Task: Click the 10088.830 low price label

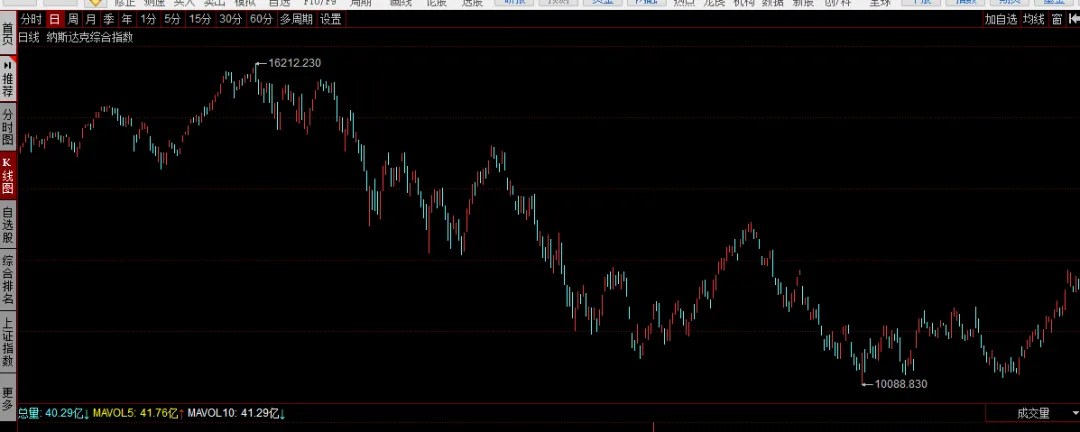Action: click(x=901, y=384)
